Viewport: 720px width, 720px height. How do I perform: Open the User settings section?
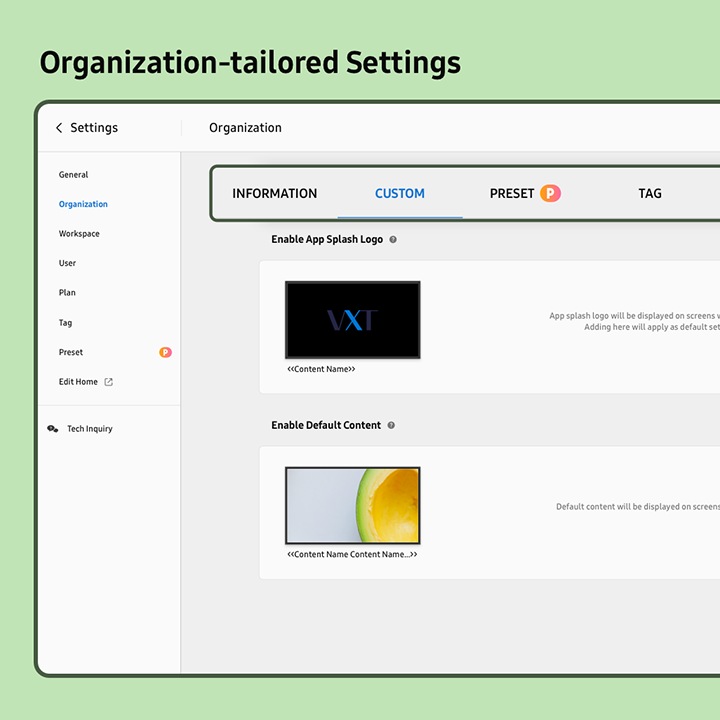click(x=67, y=263)
